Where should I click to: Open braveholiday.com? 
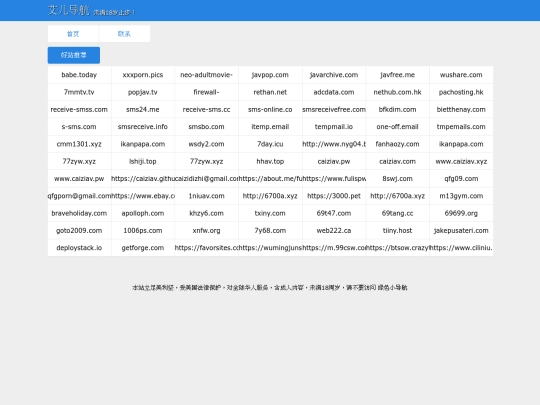click(x=79, y=213)
